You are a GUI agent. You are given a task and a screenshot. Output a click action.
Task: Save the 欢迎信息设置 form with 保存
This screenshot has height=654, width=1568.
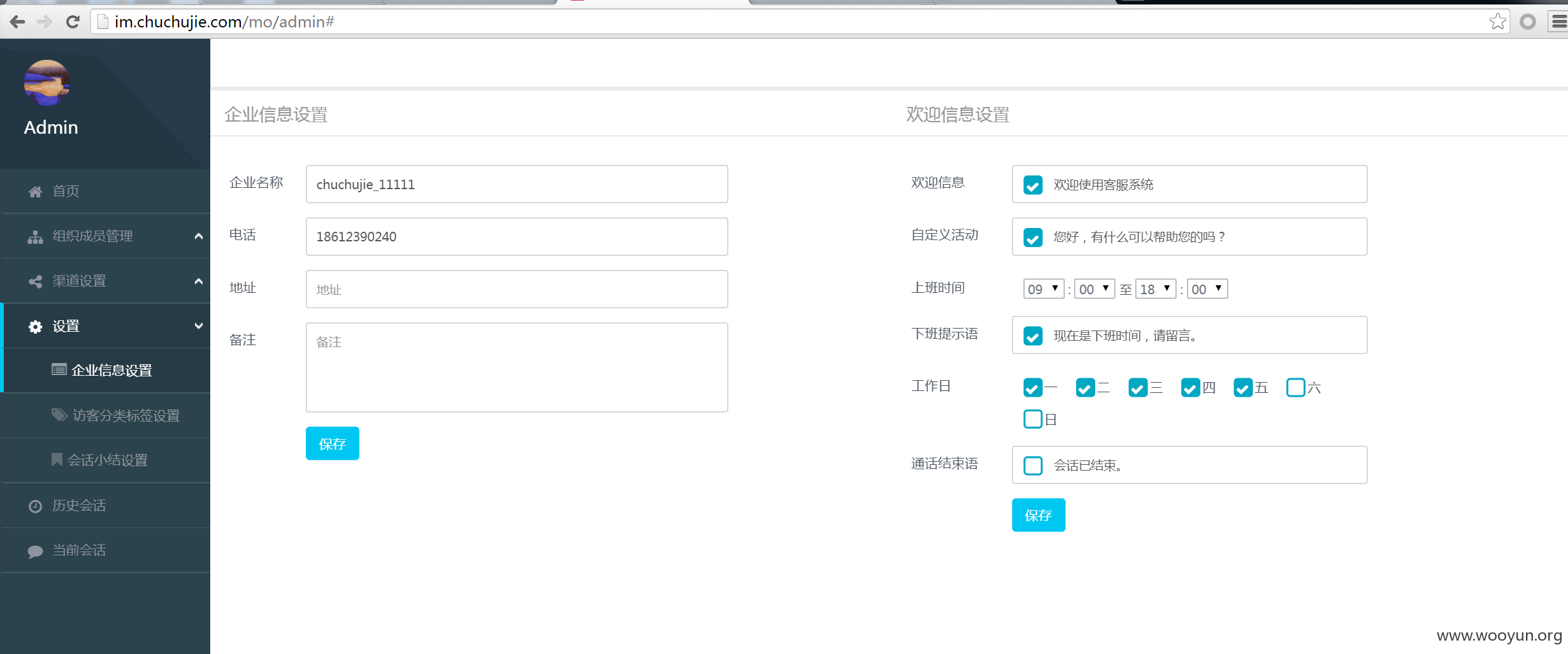1039,515
